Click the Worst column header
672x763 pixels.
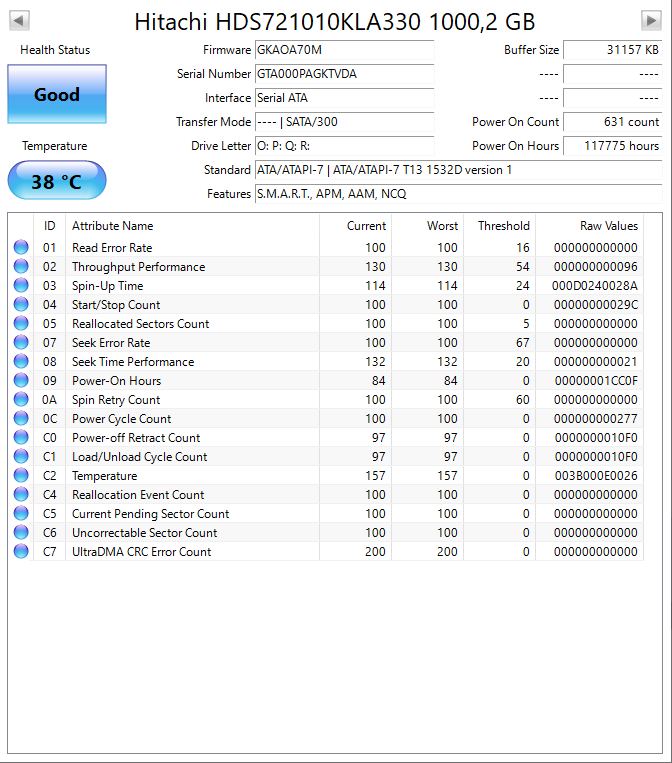point(428,226)
